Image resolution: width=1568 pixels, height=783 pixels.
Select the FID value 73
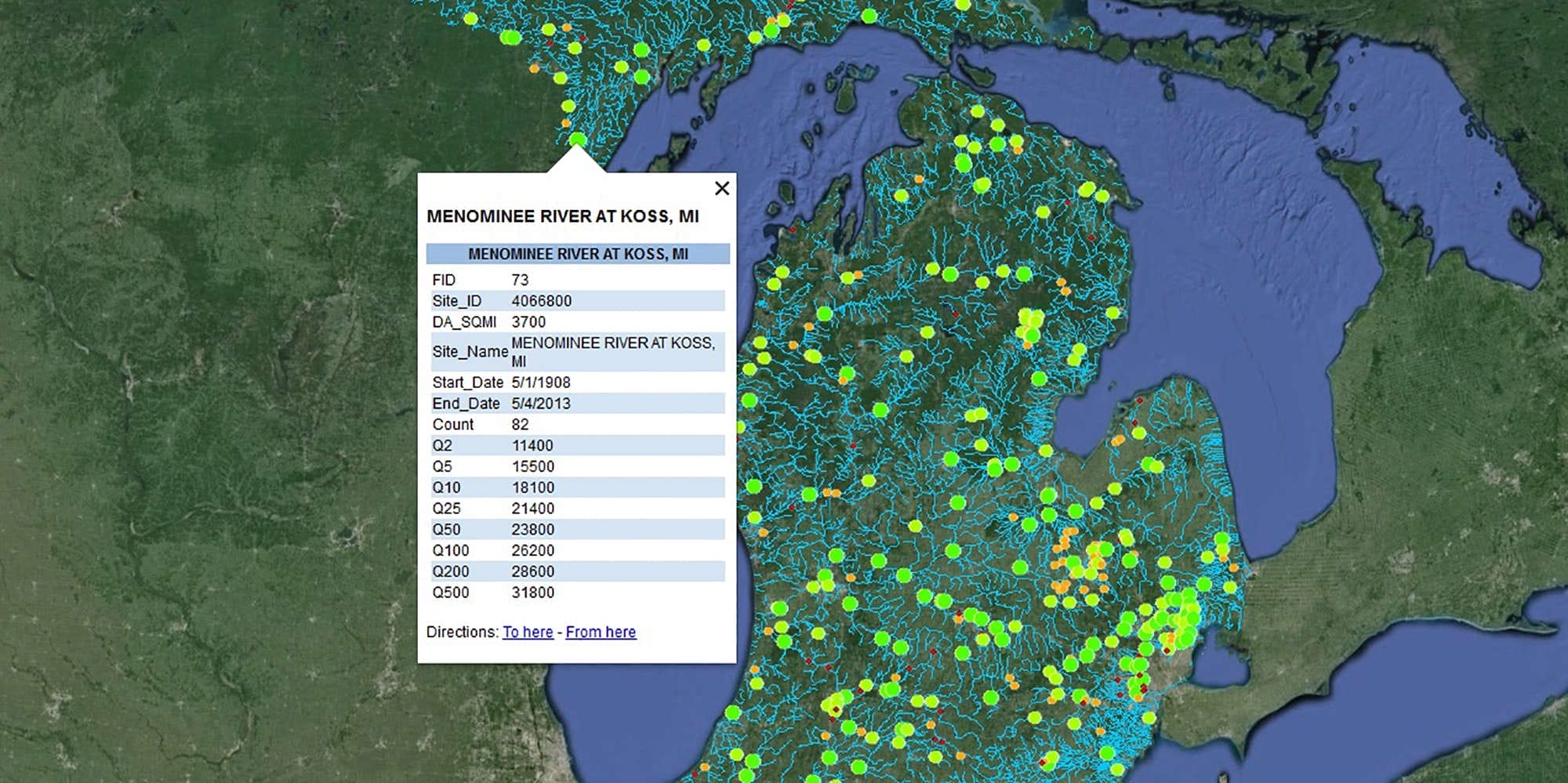[520, 280]
